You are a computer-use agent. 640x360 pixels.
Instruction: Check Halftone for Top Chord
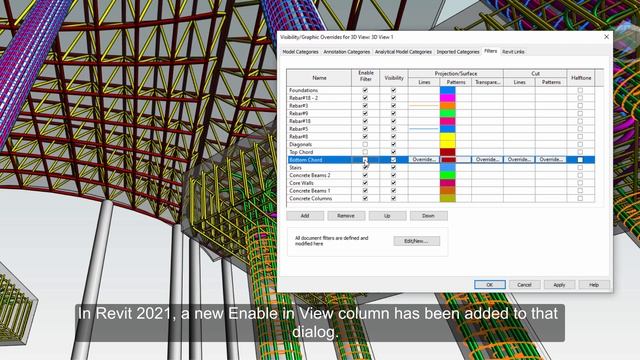(x=580, y=152)
